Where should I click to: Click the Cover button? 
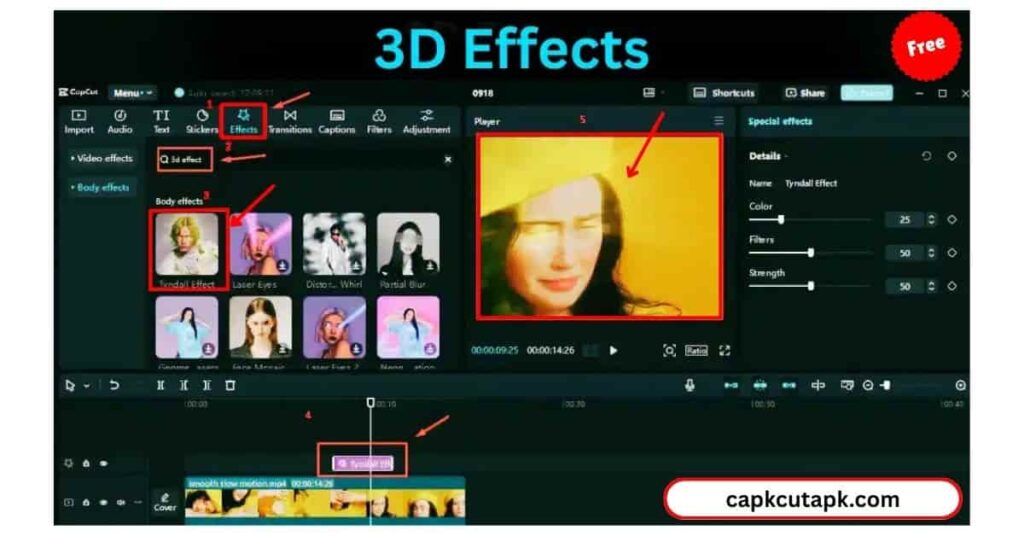pyautogui.click(x=165, y=501)
